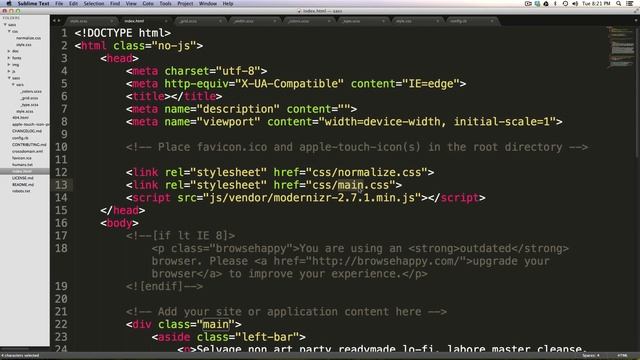Open the Edit menu
Viewport: 640px width, 360px height.
pyautogui.click(x=73, y=3)
